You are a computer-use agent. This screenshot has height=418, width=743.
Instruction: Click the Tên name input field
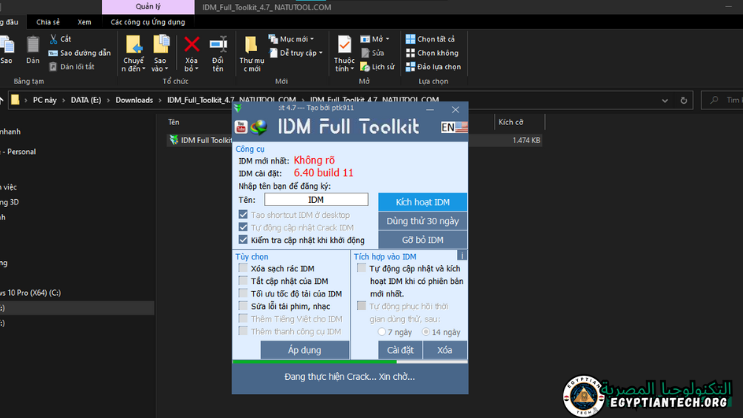point(316,200)
